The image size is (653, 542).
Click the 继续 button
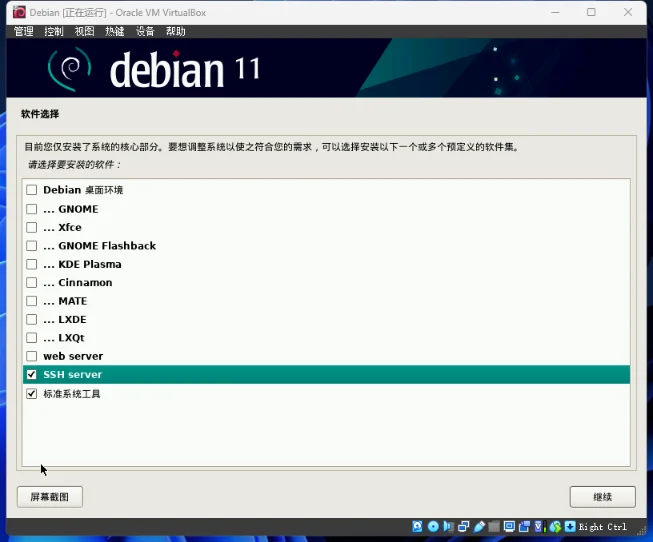[x=603, y=497]
